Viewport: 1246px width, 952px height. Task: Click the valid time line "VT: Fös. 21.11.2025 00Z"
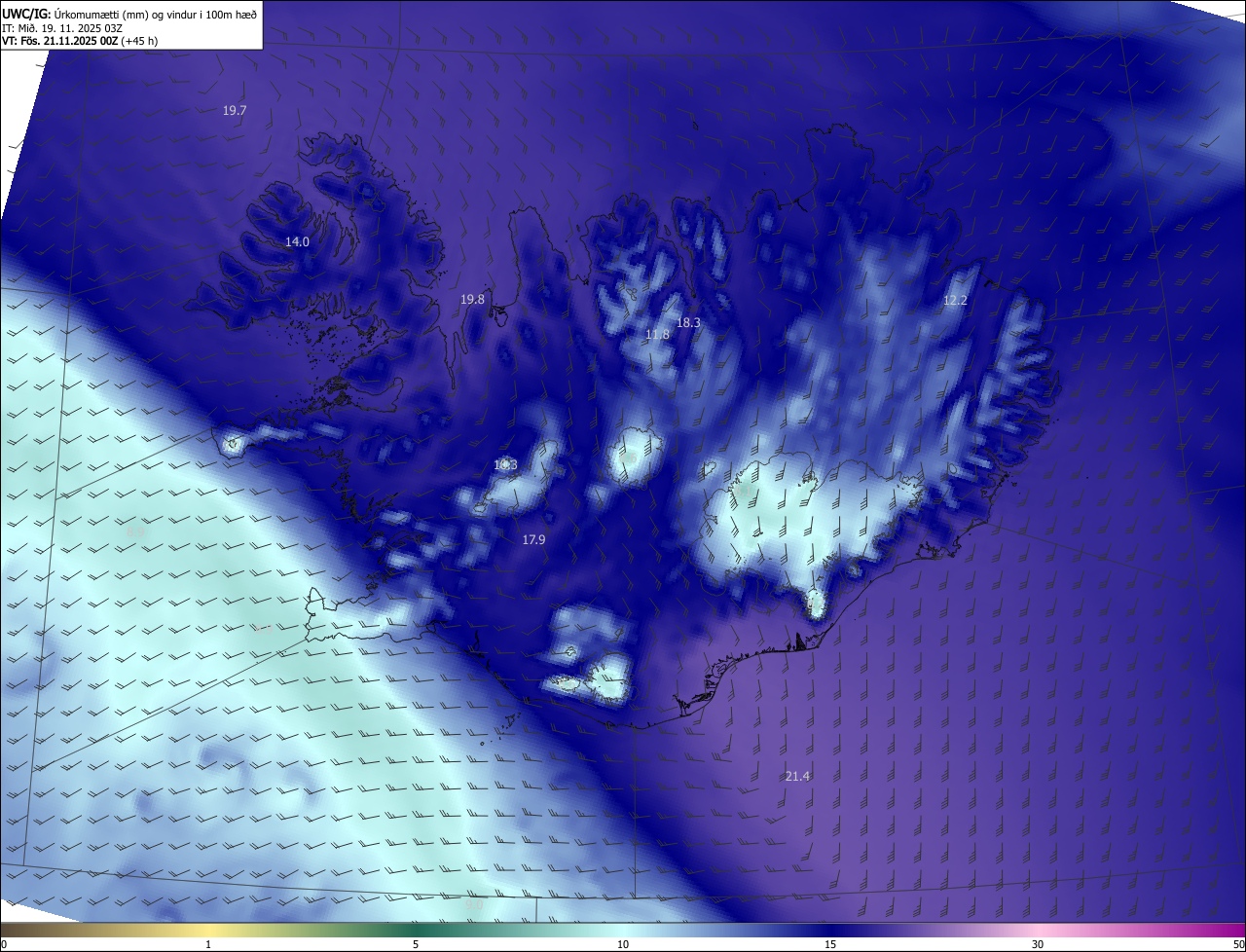tap(60, 41)
